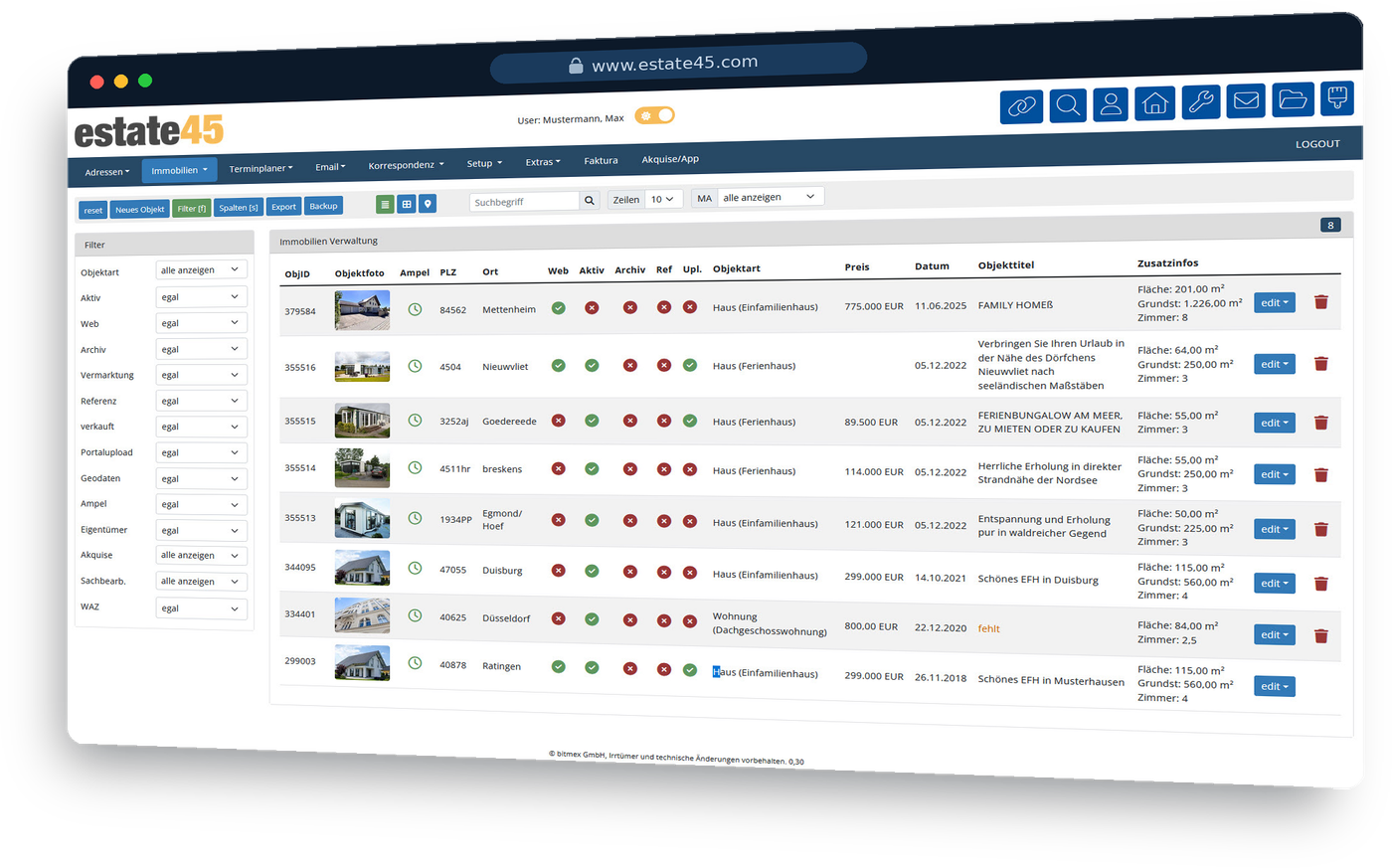1392x868 pixels.
Task: Open the Adressen menu
Action: pyautogui.click(x=106, y=172)
